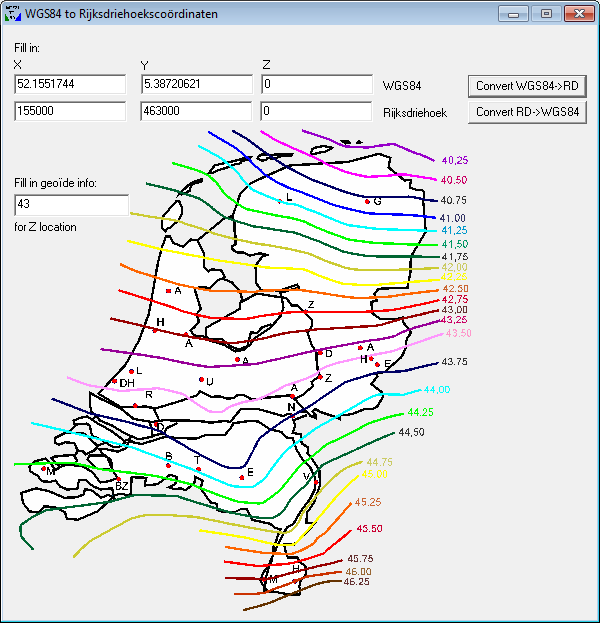The image size is (600, 623).
Task: Click the Rijksdriehoek Z input field
Action: pos(316,111)
